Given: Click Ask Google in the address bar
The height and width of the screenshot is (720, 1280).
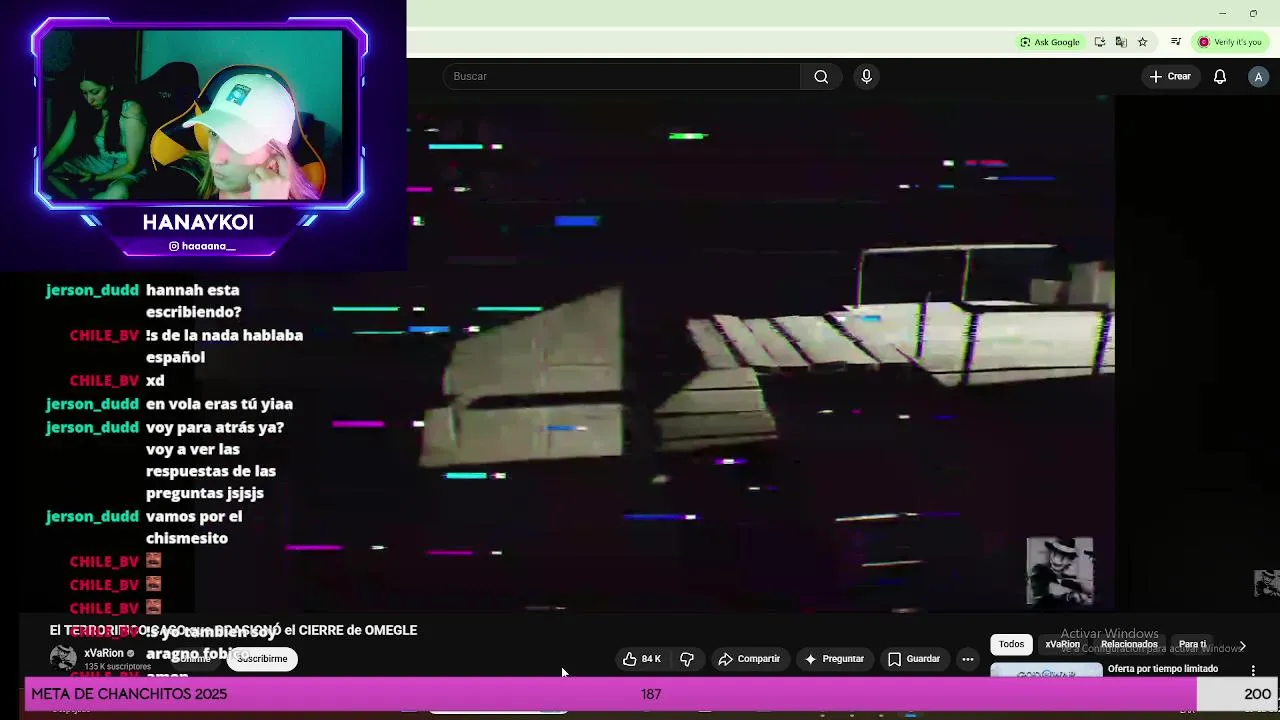Looking at the screenshot, I should (1050, 42).
